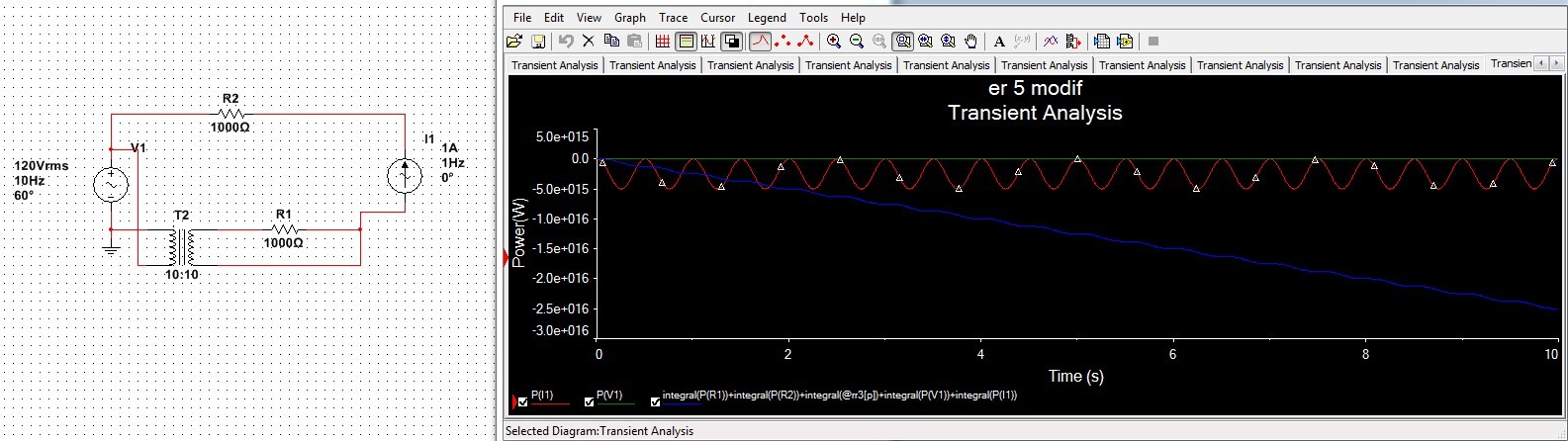Open the View menu

(x=589, y=17)
